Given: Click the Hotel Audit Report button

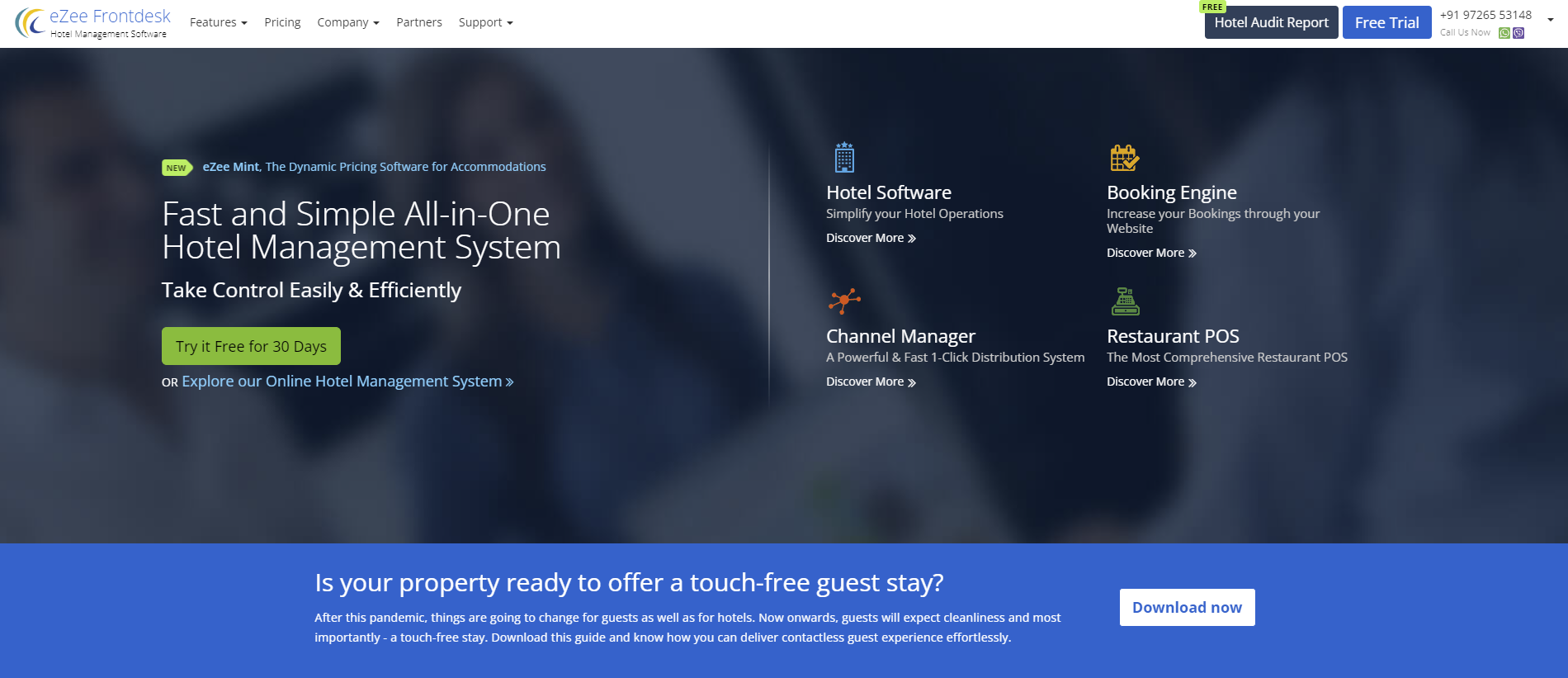Looking at the screenshot, I should click(x=1271, y=22).
